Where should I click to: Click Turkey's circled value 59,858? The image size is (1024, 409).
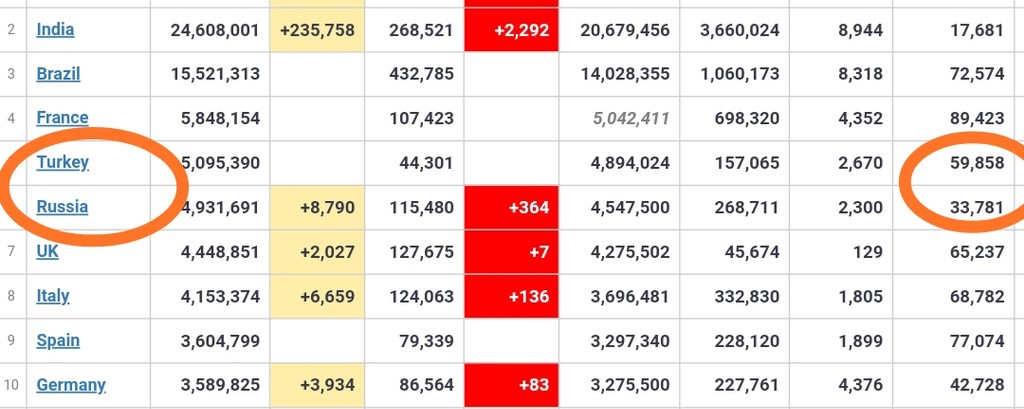coord(977,163)
